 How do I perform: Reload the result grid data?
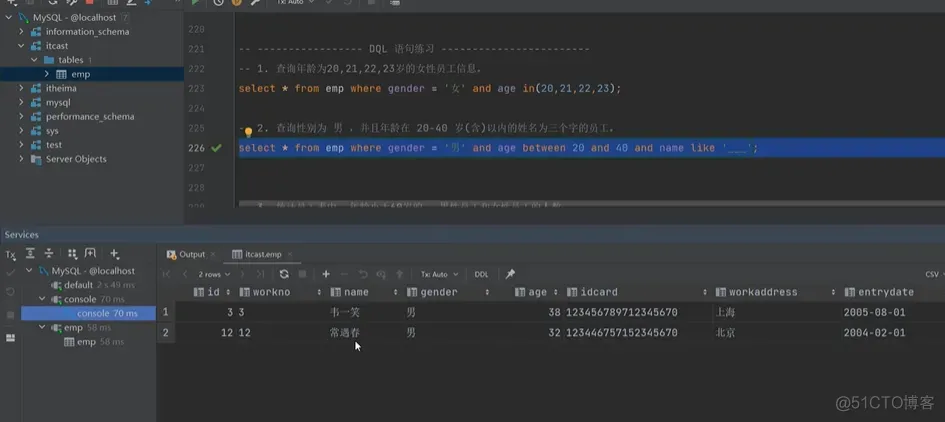click(284, 274)
